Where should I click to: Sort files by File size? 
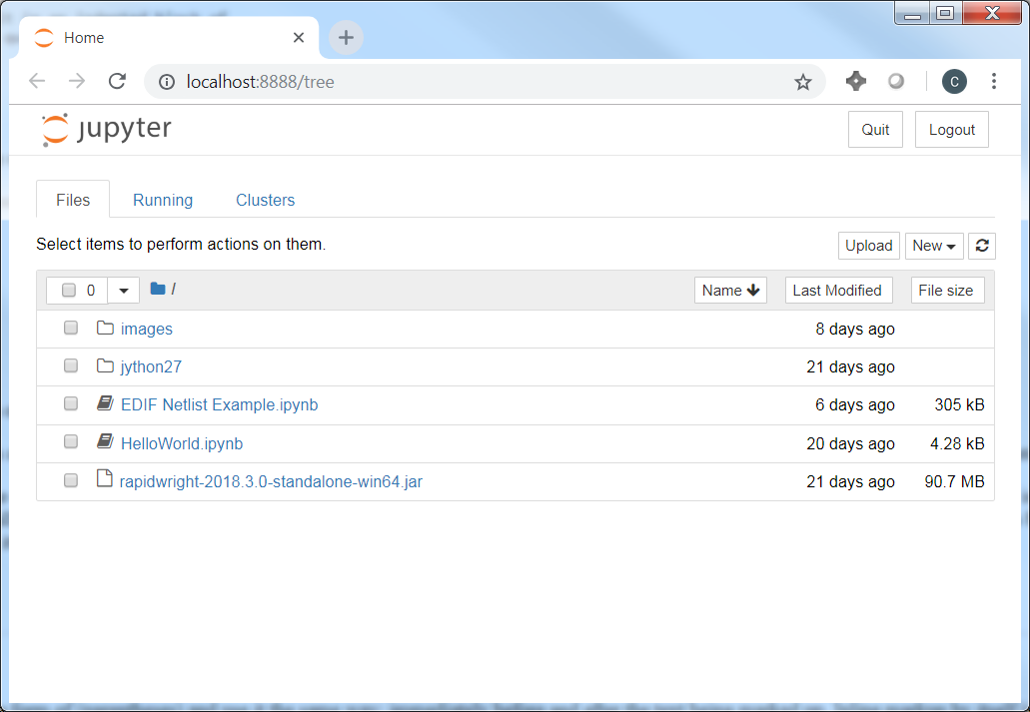(947, 290)
